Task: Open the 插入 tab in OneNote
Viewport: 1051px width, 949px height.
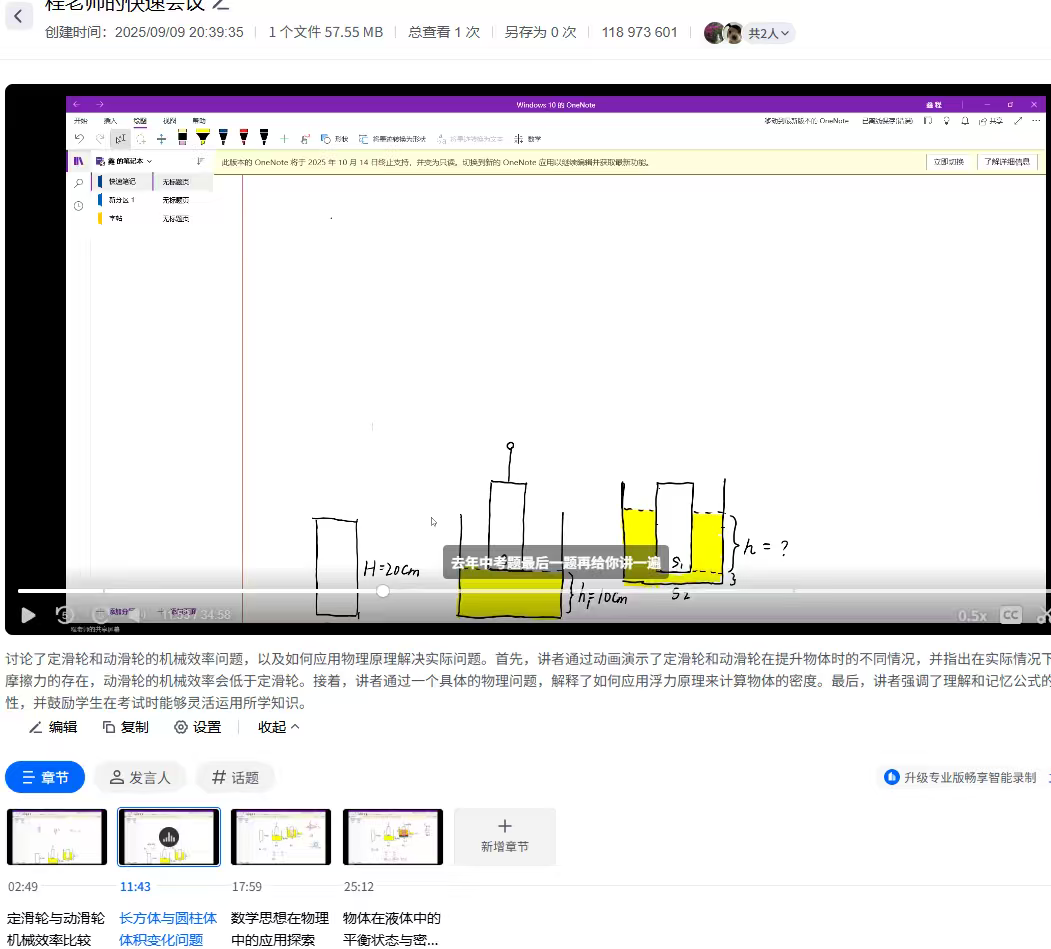Action: pyautogui.click(x=111, y=121)
